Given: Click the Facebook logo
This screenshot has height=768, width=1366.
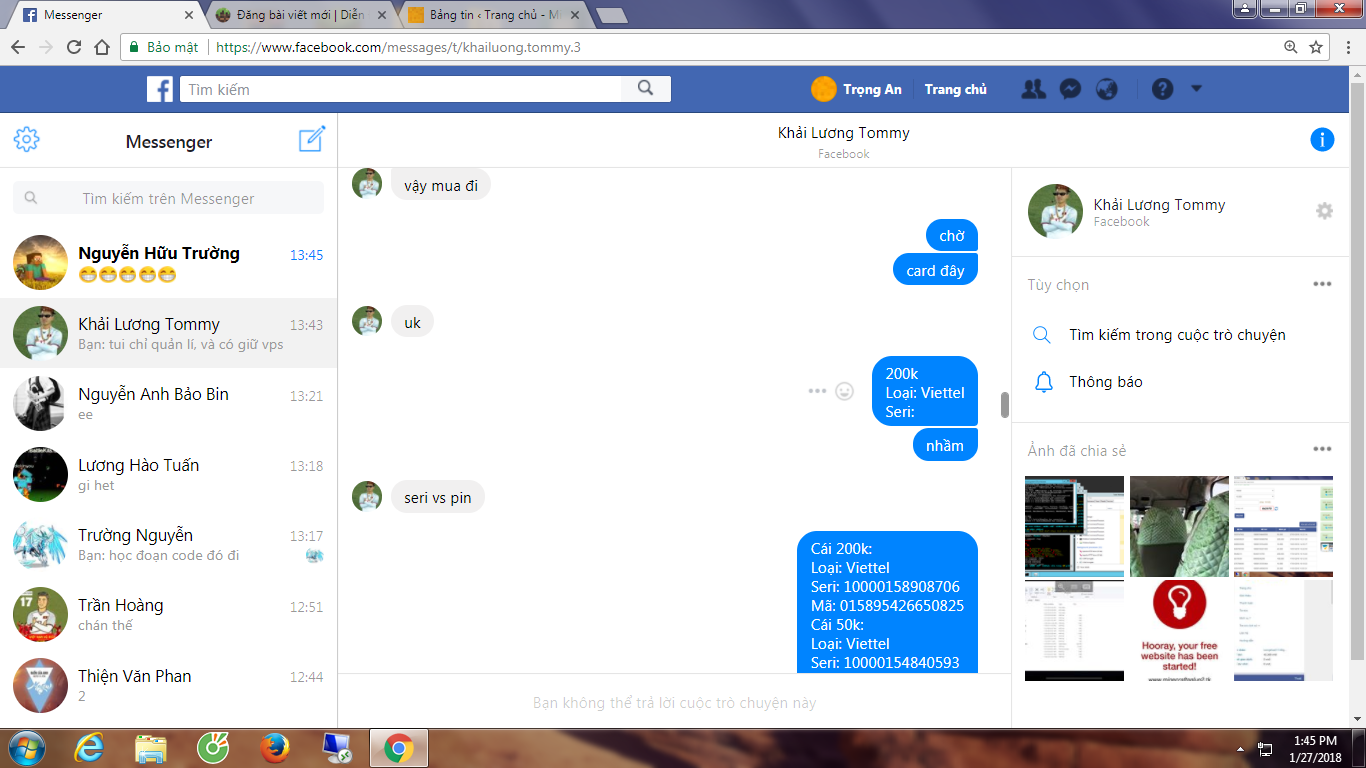Looking at the screenshot, I should coord(160,89).
